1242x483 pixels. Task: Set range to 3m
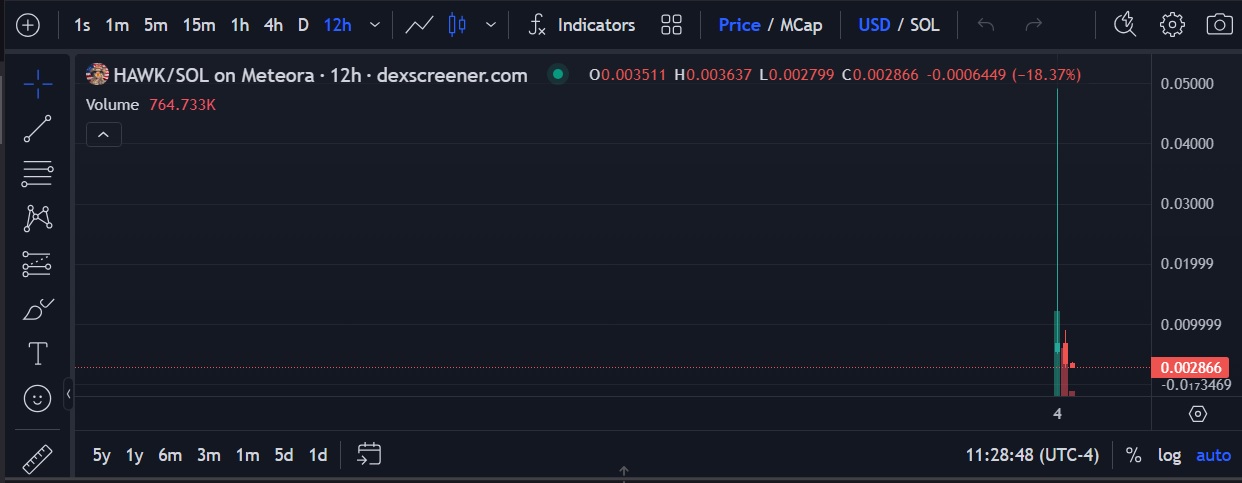click(x=209, y=455)
